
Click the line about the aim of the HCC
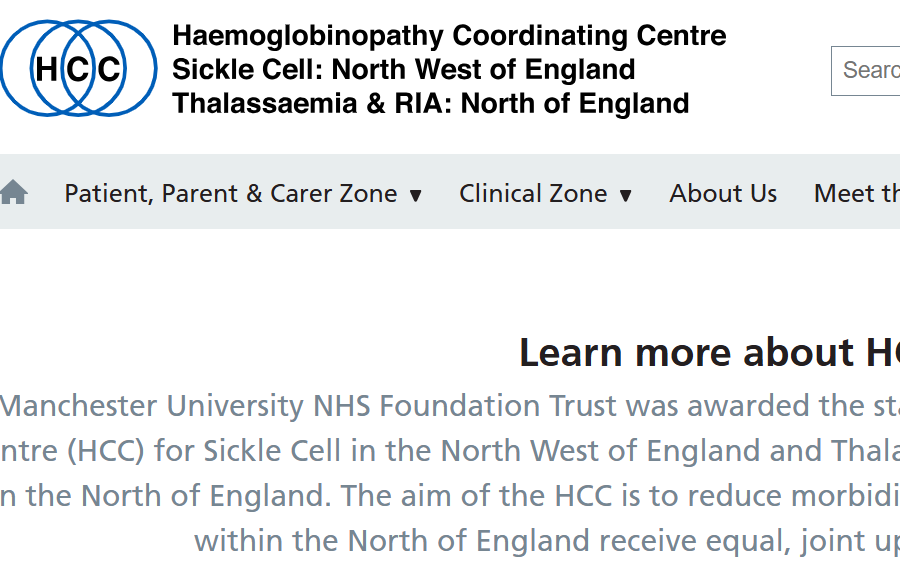(450, 496)
